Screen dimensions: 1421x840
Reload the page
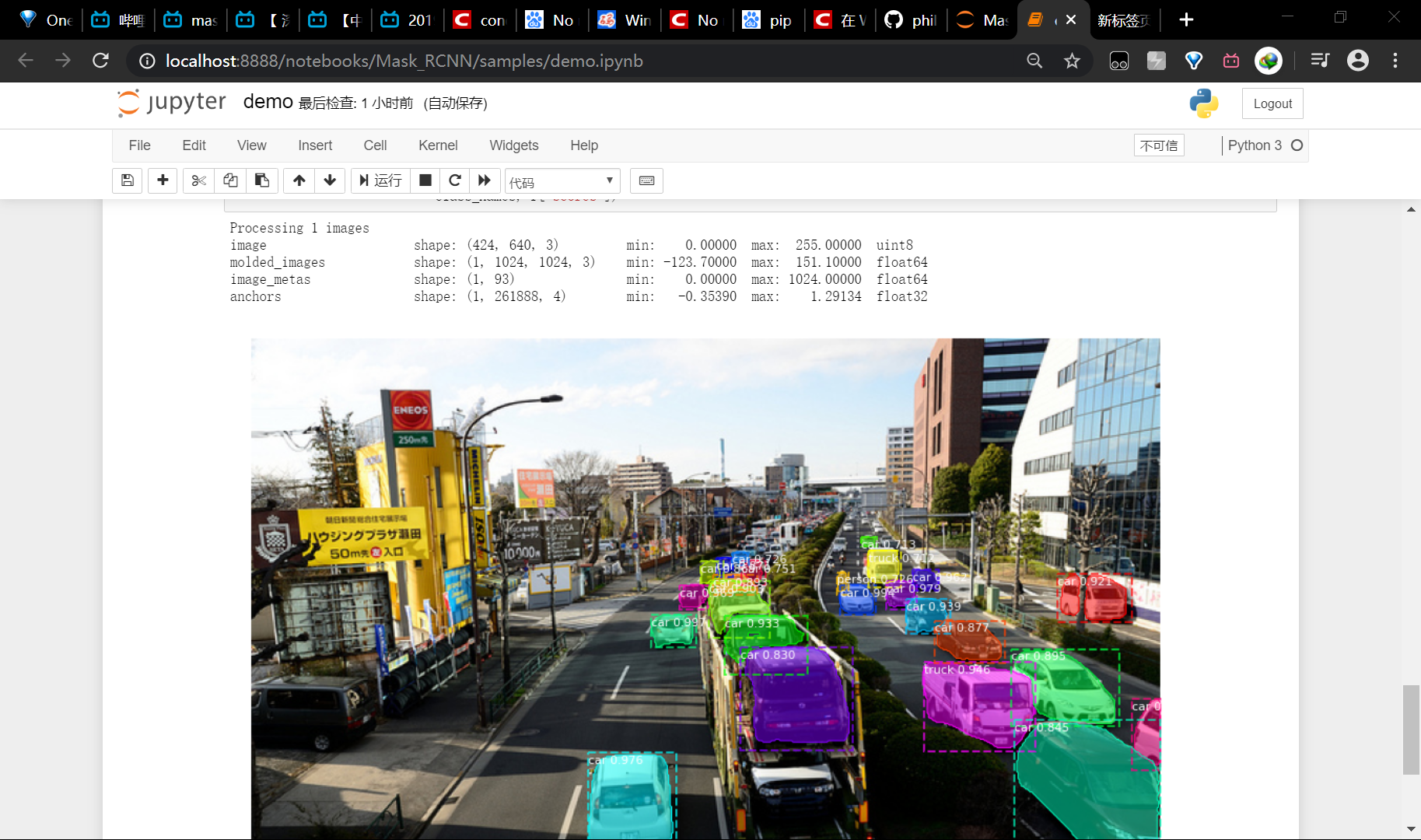(100, 61)
